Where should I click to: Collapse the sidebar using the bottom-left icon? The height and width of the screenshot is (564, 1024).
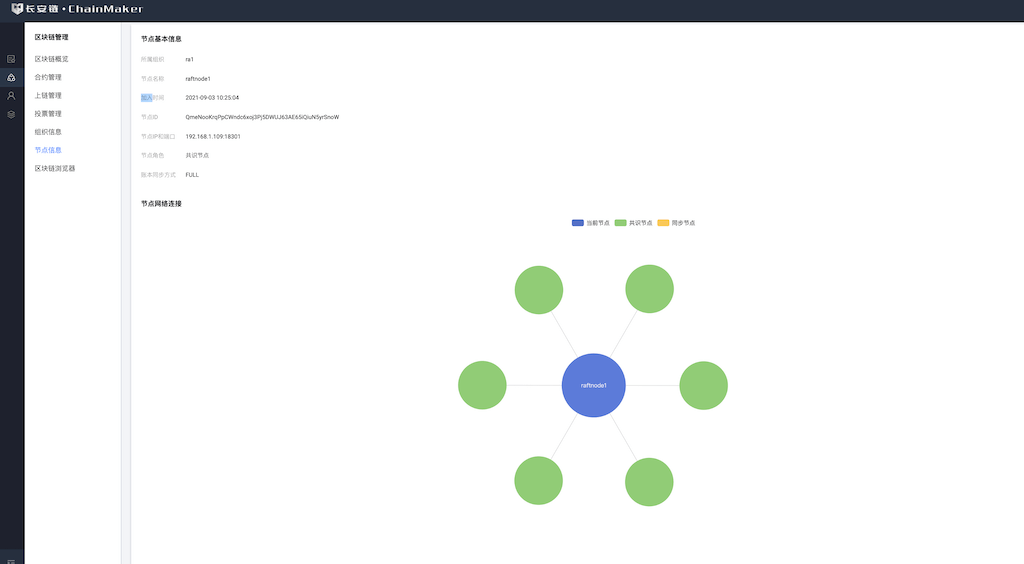11,557
